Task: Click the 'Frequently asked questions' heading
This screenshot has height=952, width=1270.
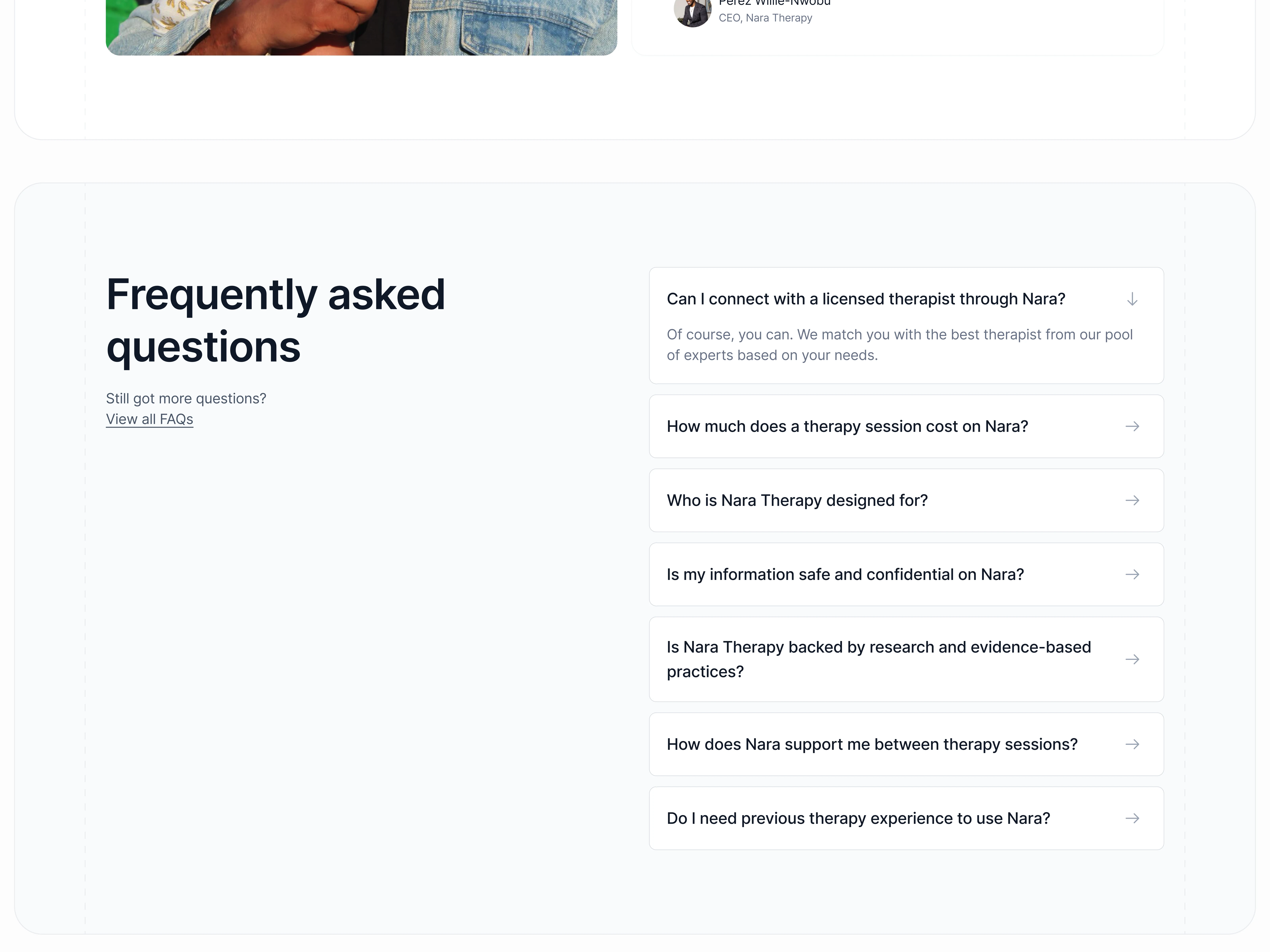Action: pos(276,320)
